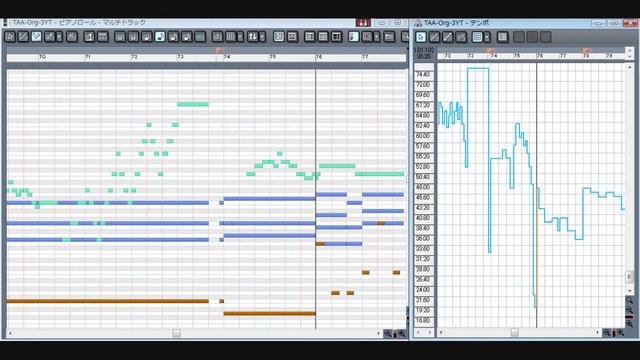Click the zoom-in magnifier at piano roll bottom right

[402, 334]
